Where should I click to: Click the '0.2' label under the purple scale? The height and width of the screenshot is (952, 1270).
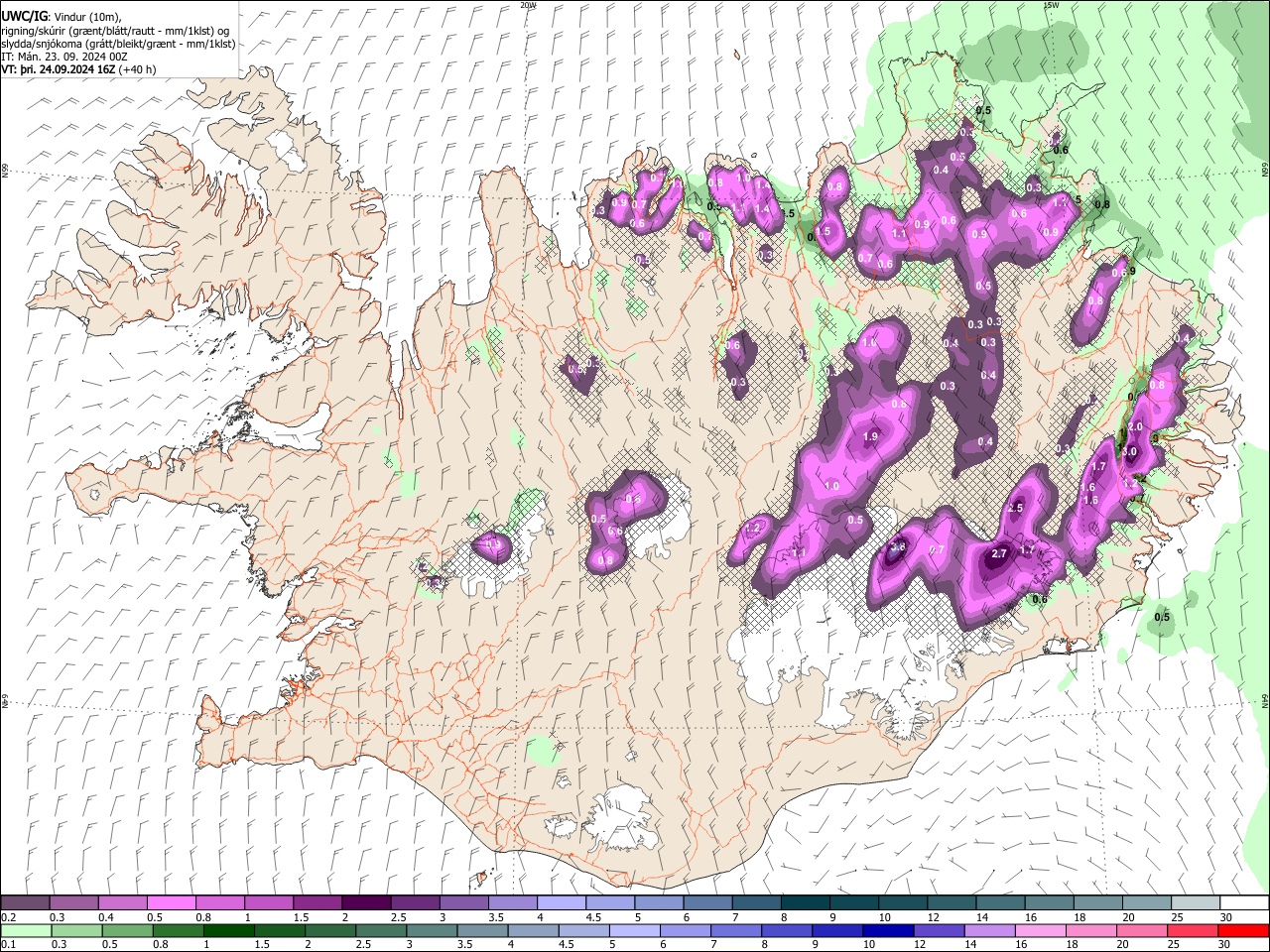(x=8, y=917)
